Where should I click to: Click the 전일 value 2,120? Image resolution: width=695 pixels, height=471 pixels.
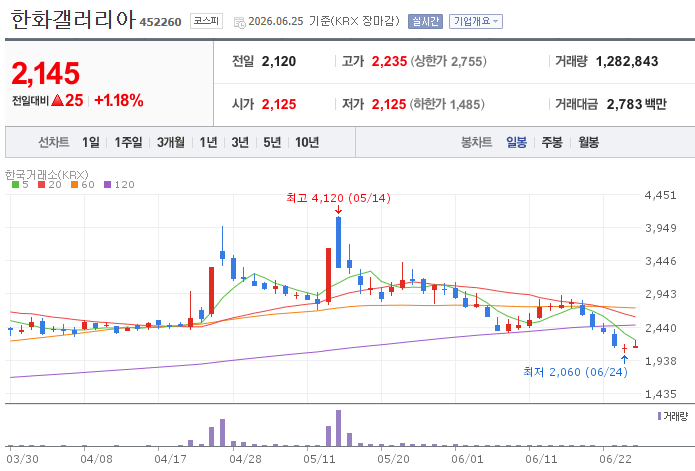[x=278, y=61]
